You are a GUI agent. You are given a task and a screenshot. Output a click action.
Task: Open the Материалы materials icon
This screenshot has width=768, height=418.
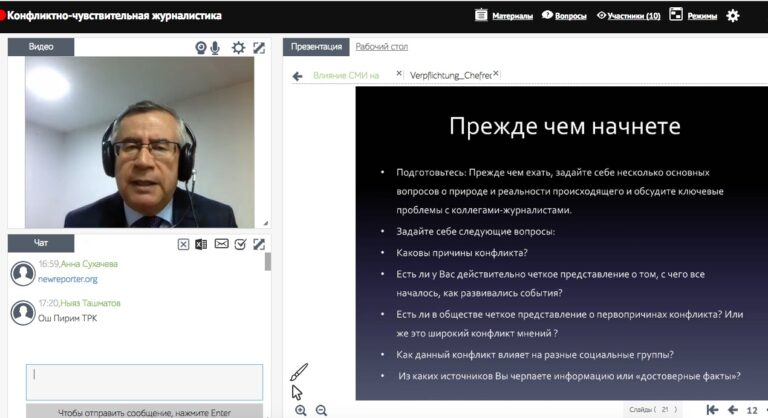point(481,15)
